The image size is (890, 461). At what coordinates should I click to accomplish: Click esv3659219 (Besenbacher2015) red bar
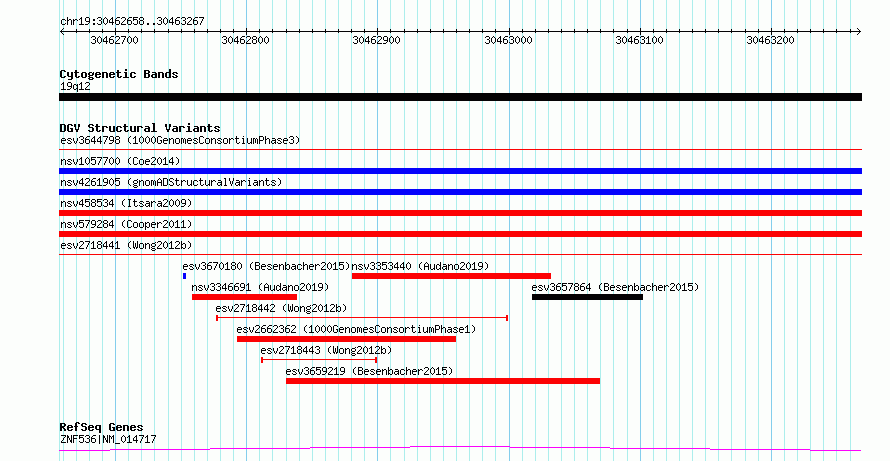(x=443, y=381)
